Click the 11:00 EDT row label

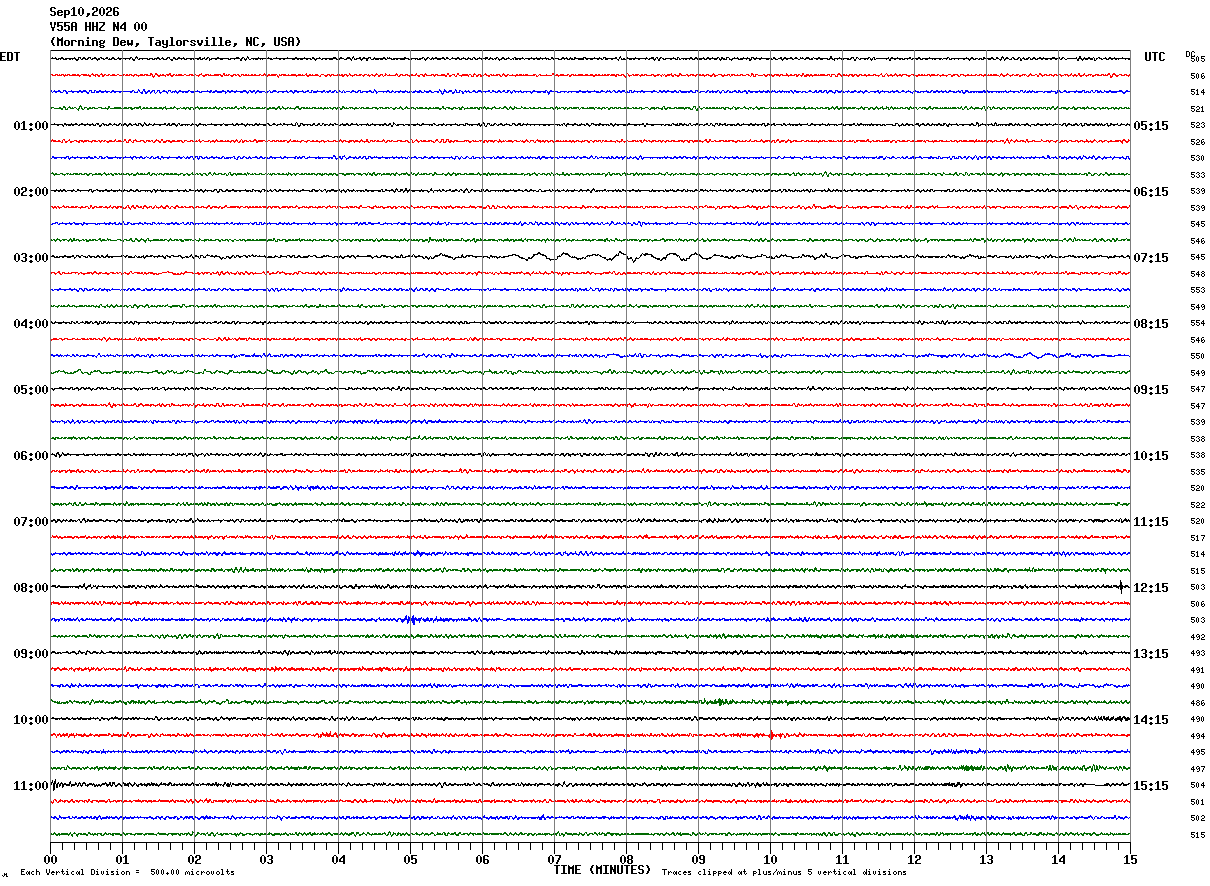click(x=30, y=786)
